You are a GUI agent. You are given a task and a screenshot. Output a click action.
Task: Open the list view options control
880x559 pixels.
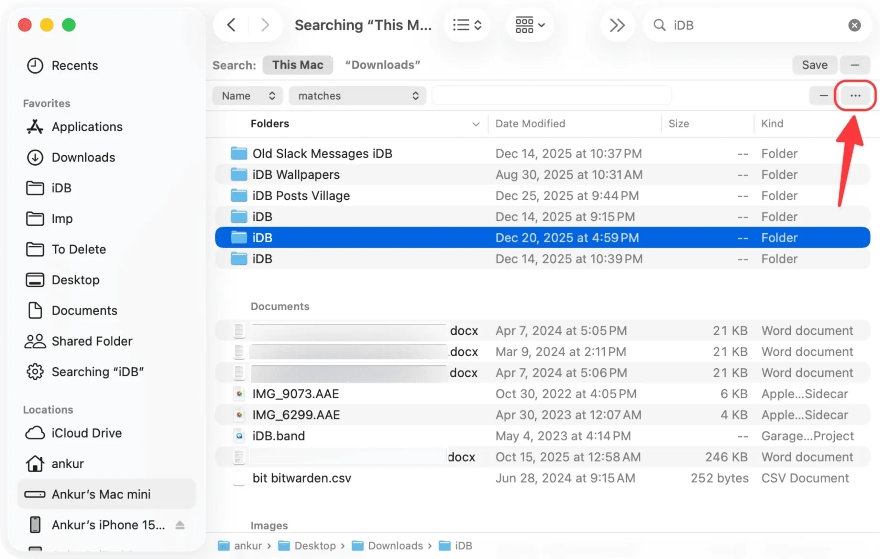click(x=467, y=25)
